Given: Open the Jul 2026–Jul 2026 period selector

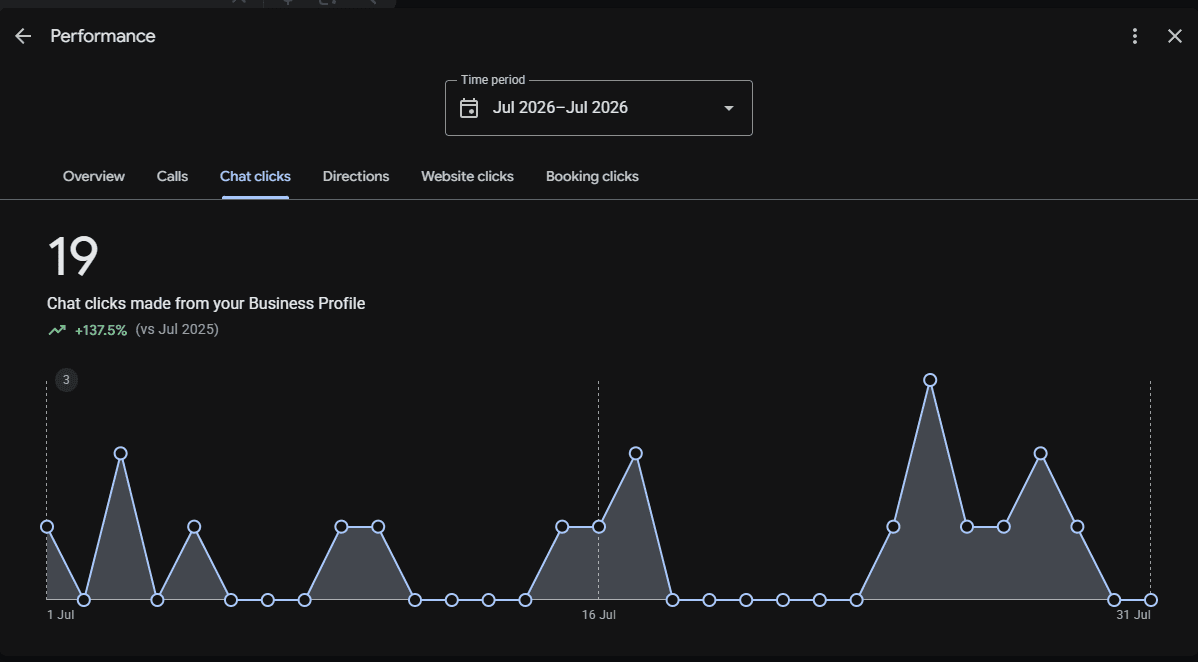Looking at the screenshot, I should coord(599,108).
